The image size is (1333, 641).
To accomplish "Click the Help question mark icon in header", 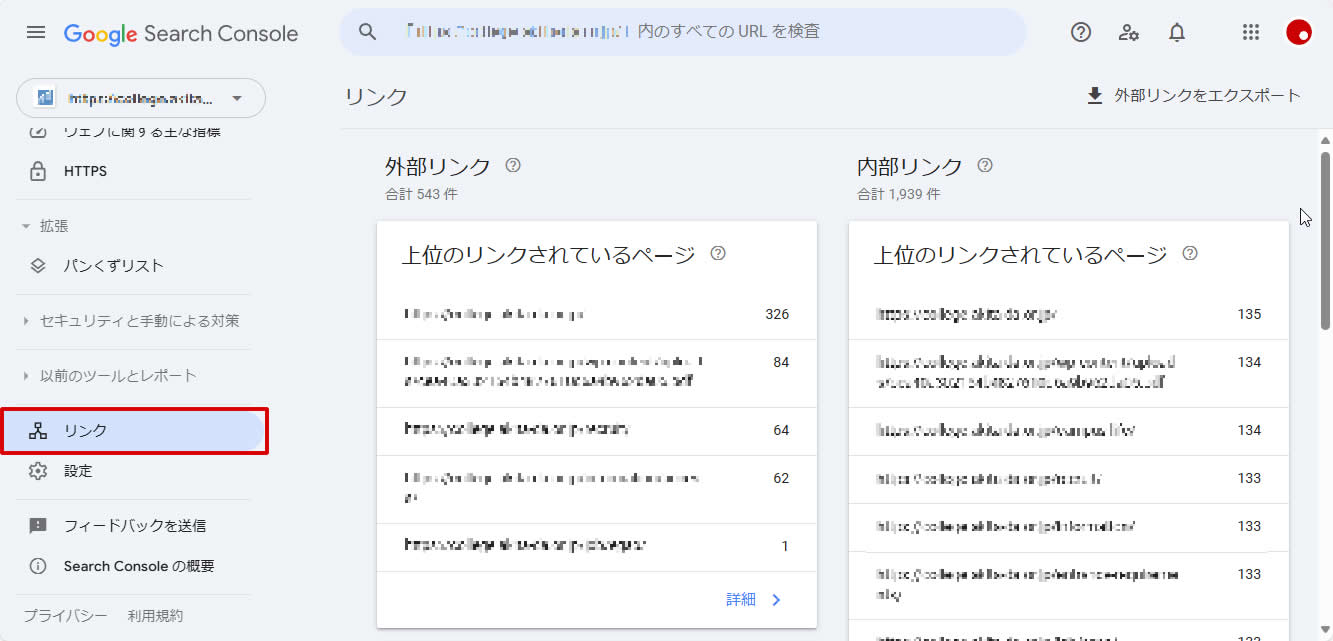I will [1080, 32].
